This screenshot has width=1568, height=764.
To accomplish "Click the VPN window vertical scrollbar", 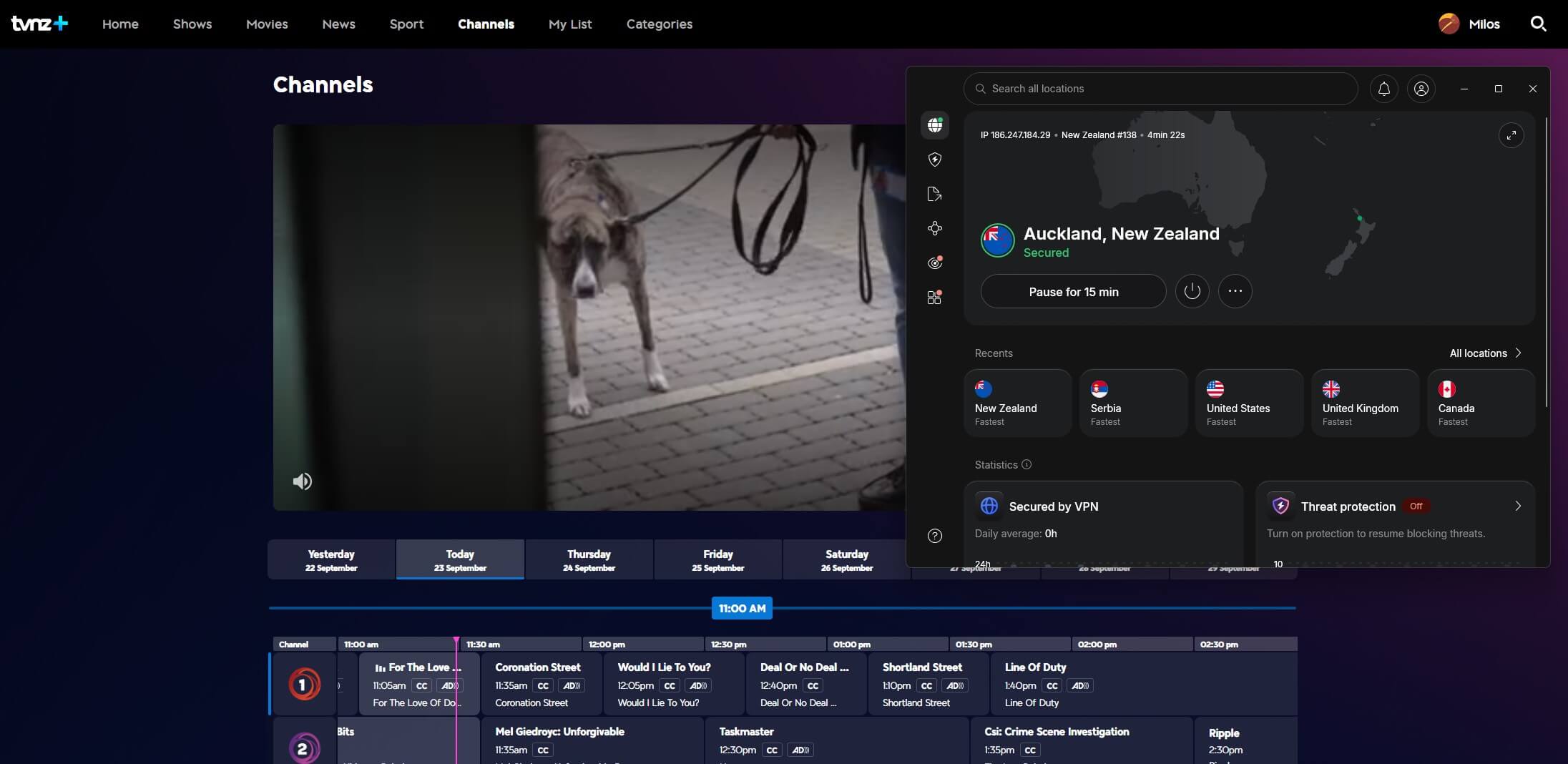I will [1546, 263].
